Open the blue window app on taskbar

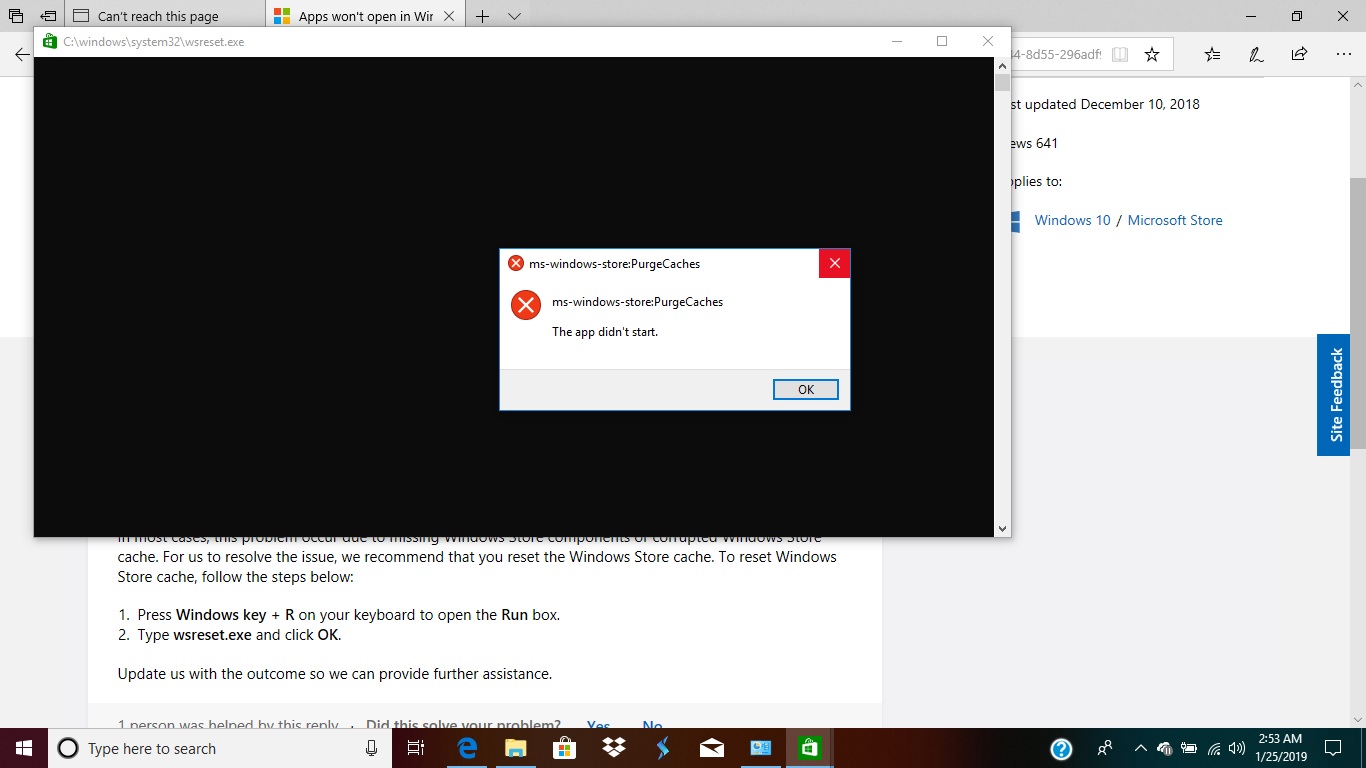pyautogui.click(x=761, y=748)
